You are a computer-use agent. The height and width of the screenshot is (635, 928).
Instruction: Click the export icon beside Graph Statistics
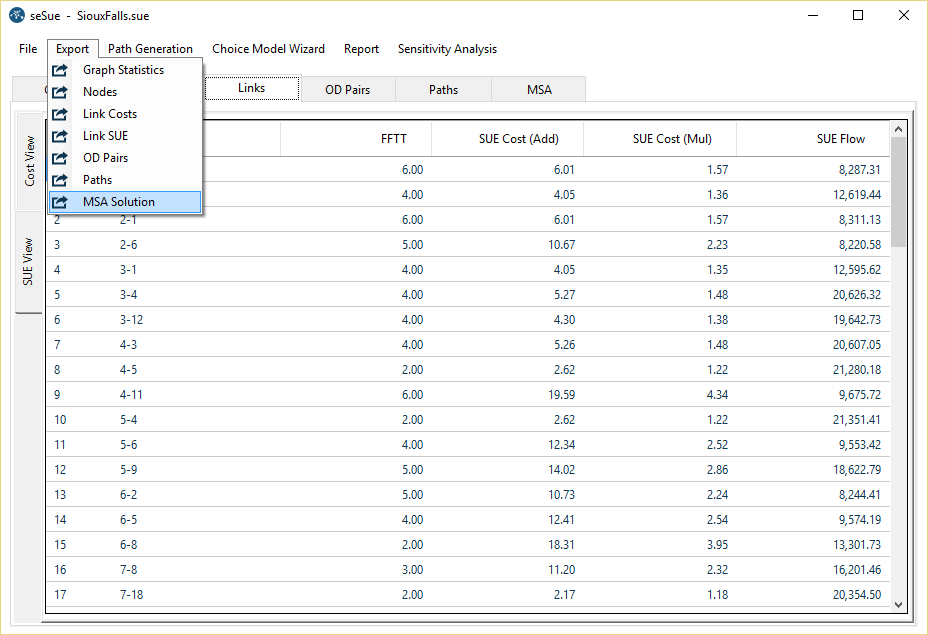pyautogui.click(x=61, y=70)
